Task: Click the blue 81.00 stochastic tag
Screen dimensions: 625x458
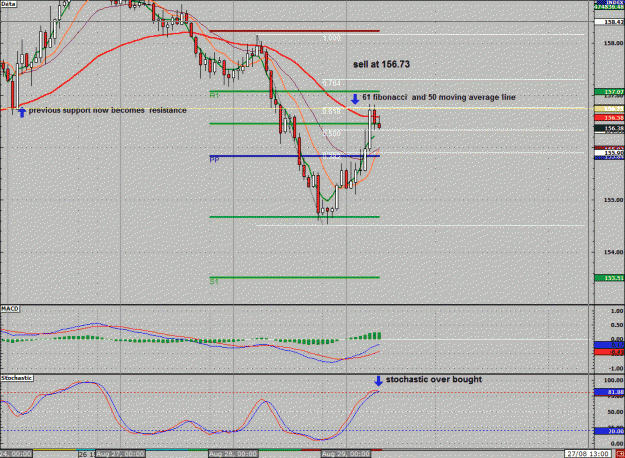Action: click(609, 392)
